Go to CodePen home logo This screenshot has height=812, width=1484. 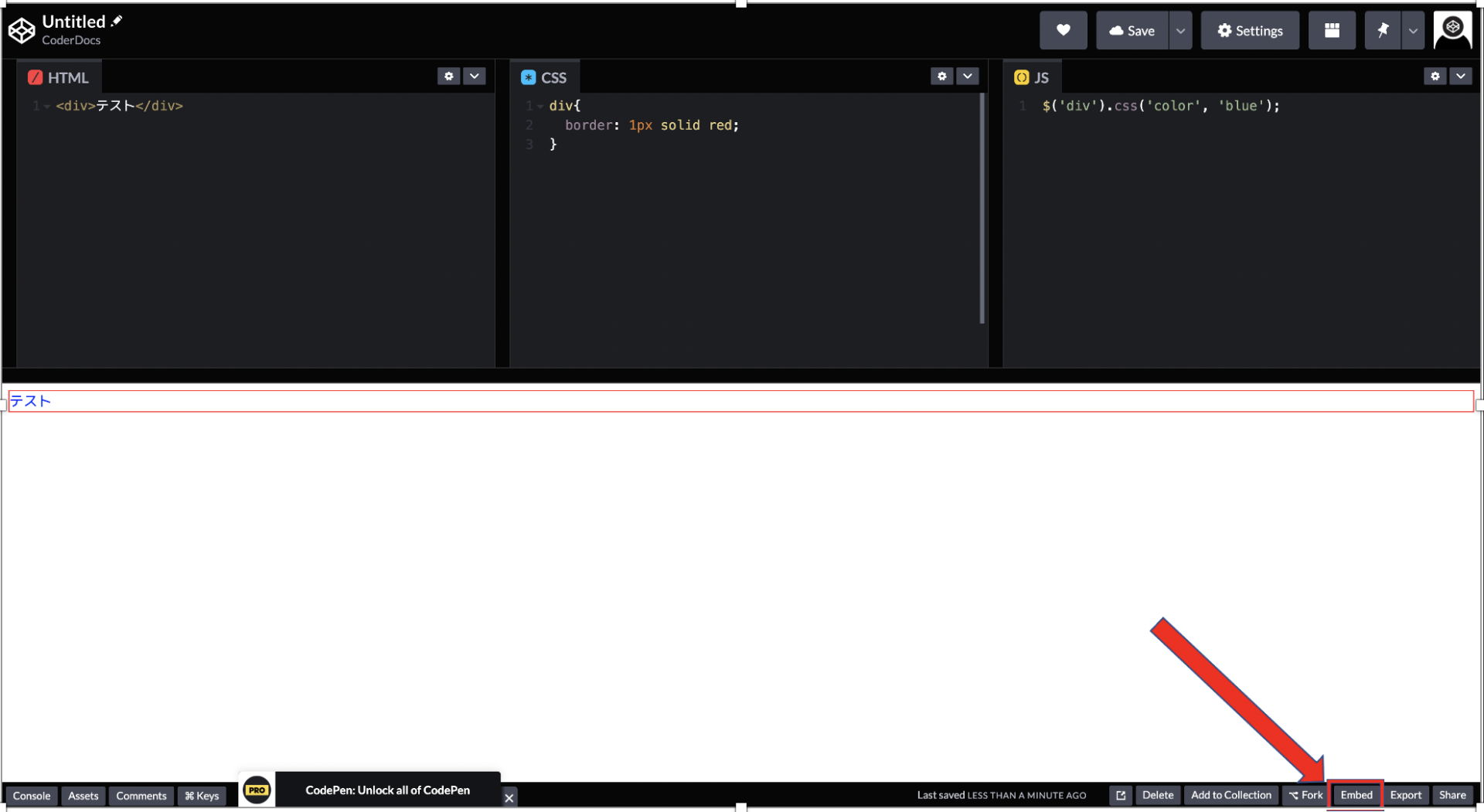tap(22, 31)
